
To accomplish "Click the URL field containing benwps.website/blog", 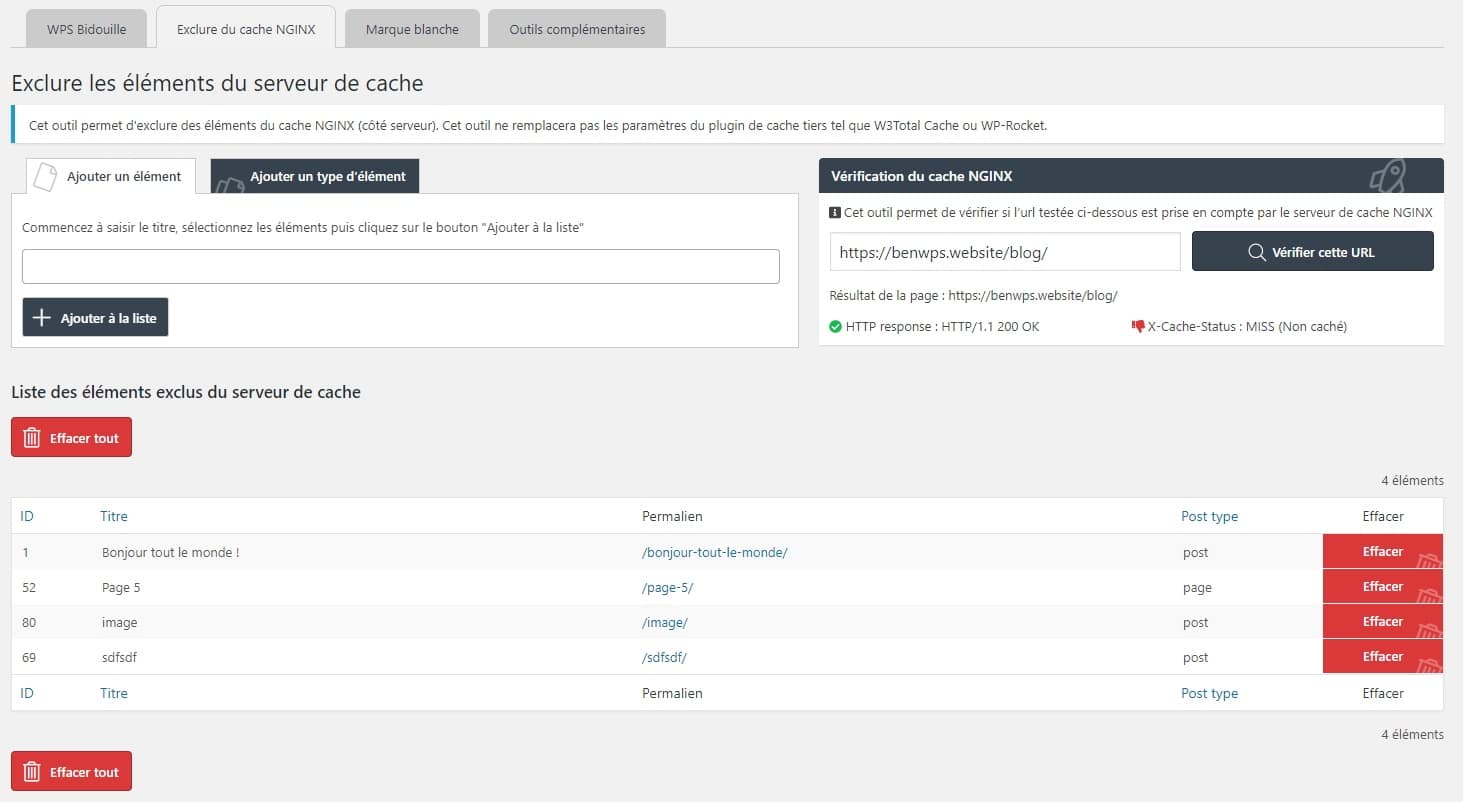I will [1003, 251].
